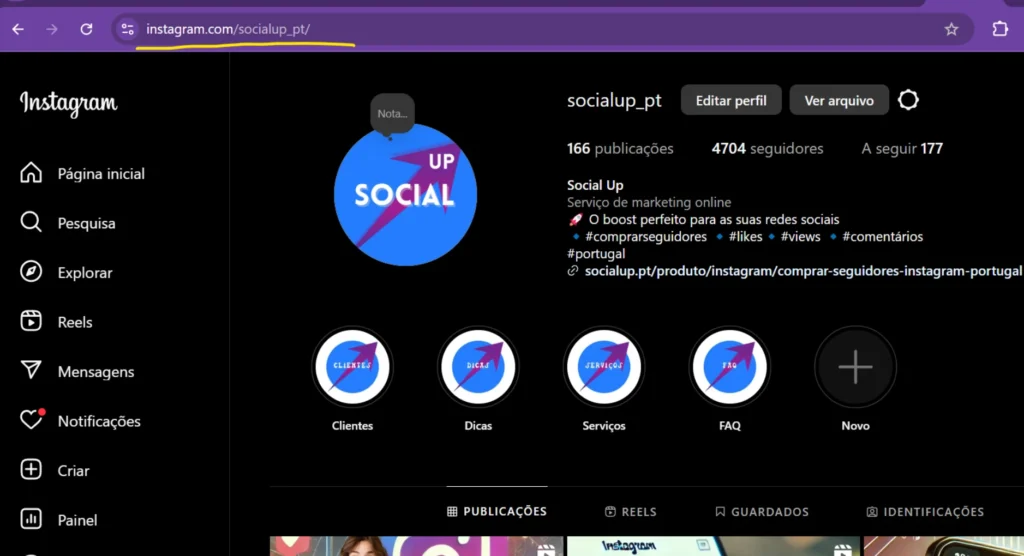
Task: Click the Criar plus icon
Action: click(31, 470)
